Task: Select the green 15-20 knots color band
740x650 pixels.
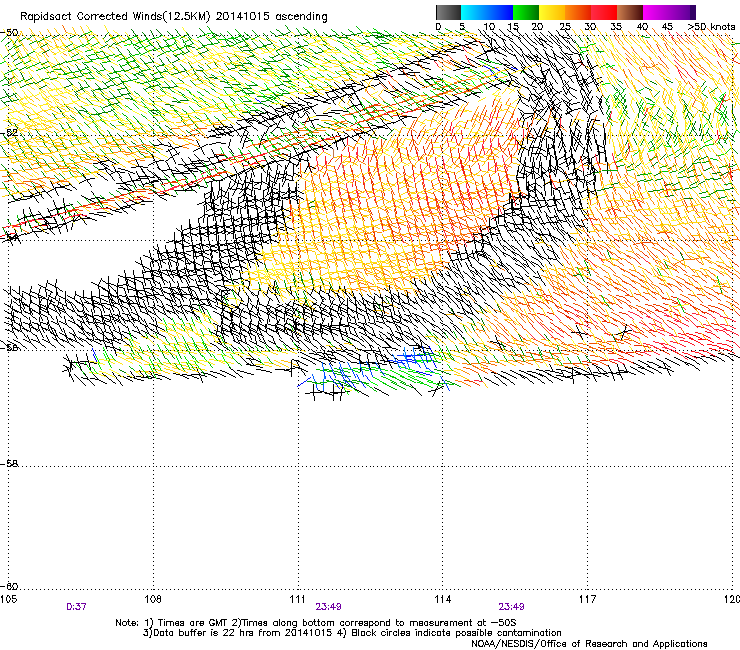Action: (526, 12)
